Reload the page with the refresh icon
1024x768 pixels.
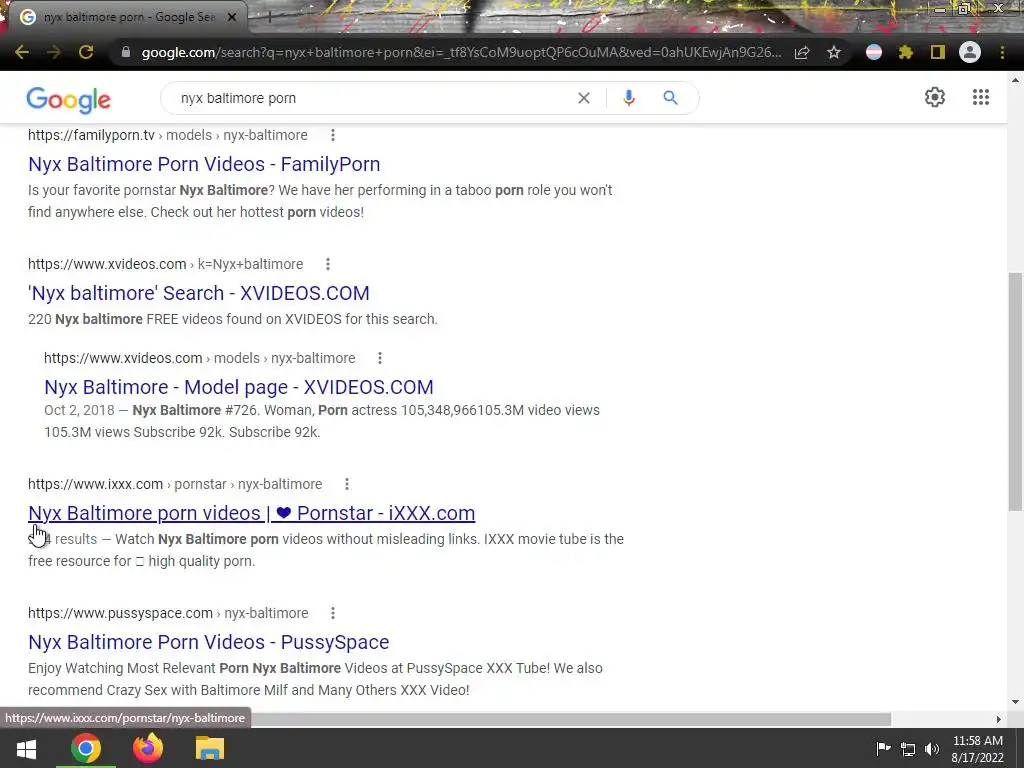click(x=86, y=52)
